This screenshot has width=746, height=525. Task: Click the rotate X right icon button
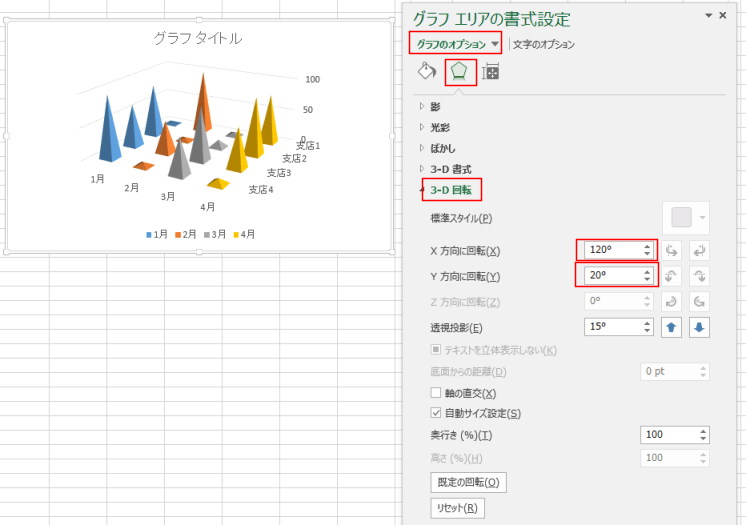click(x=700, y=250)
